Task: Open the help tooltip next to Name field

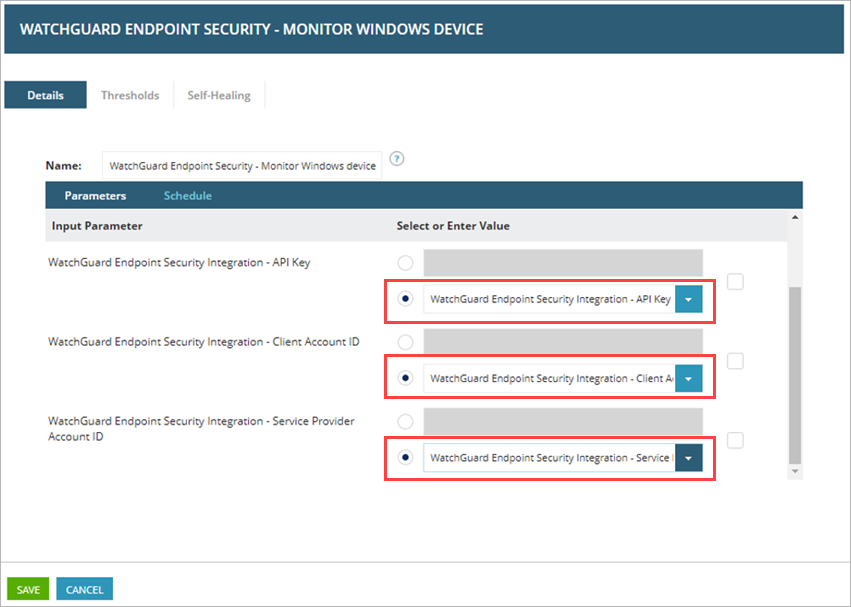Action: click(396, 158)
